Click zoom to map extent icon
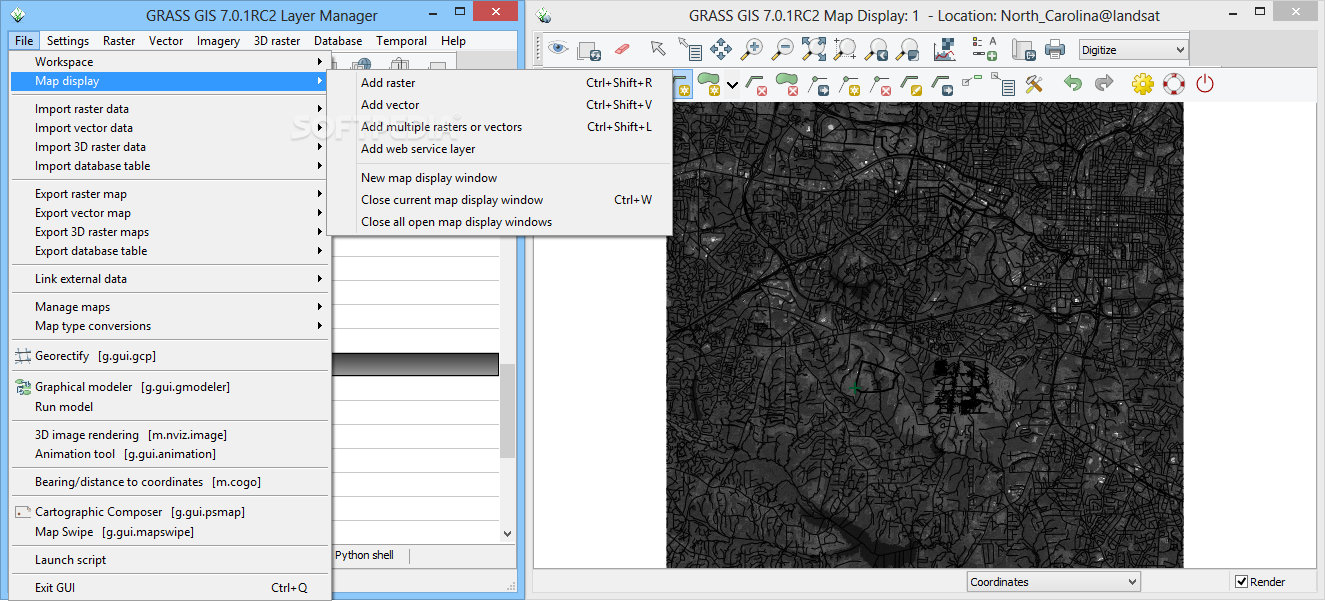 click(814, 48)
